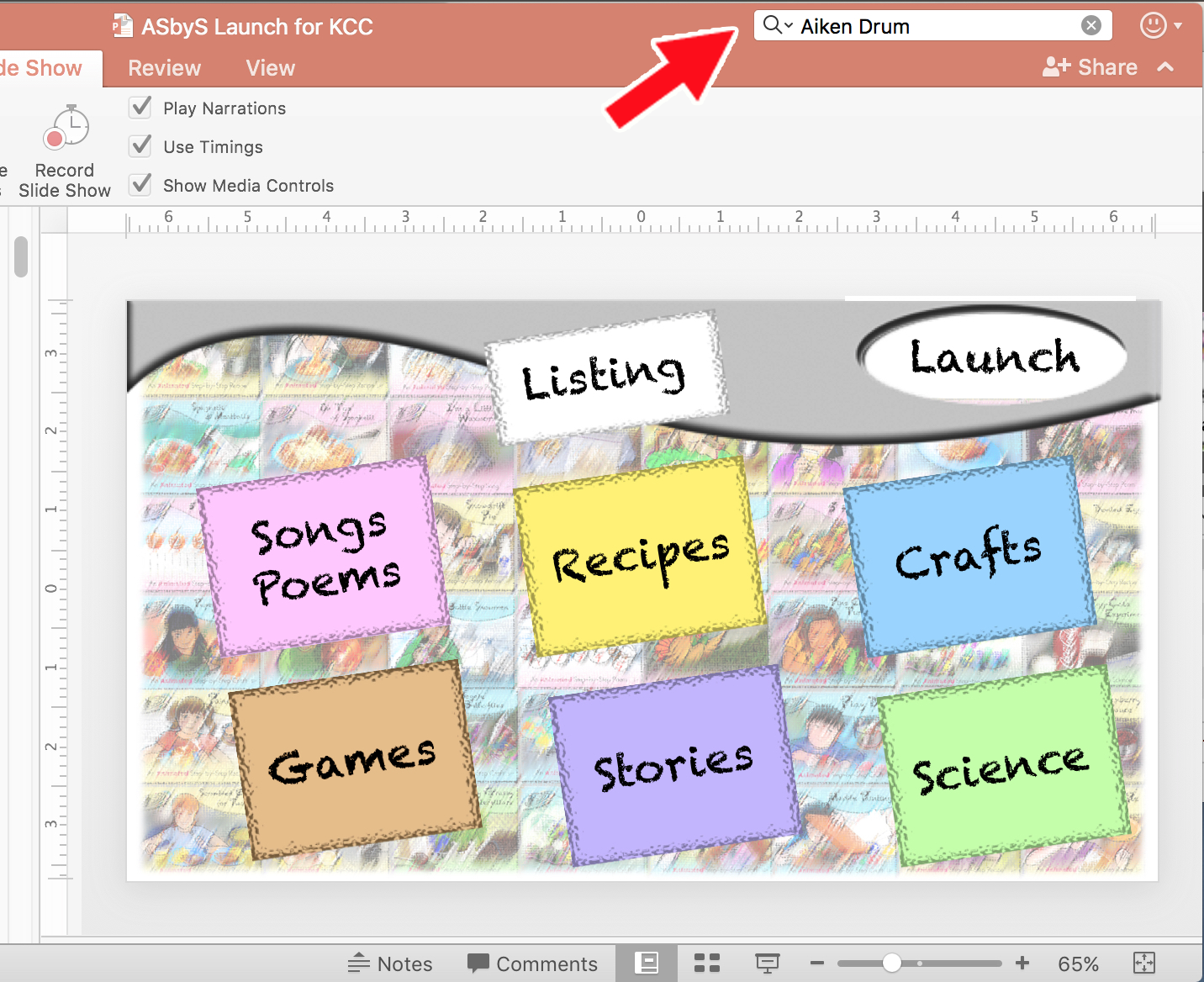
Task: Click the Record Slide Show icon
Action: 66,128
